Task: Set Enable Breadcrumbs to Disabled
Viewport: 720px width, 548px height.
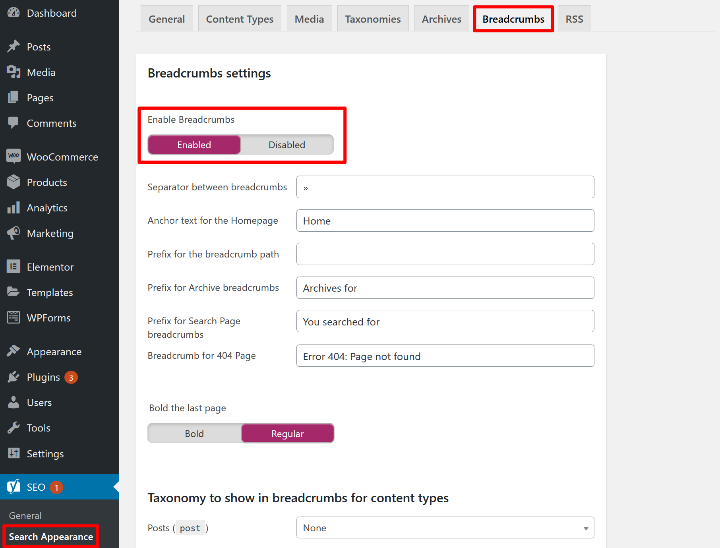Action: tap(287, 145)
